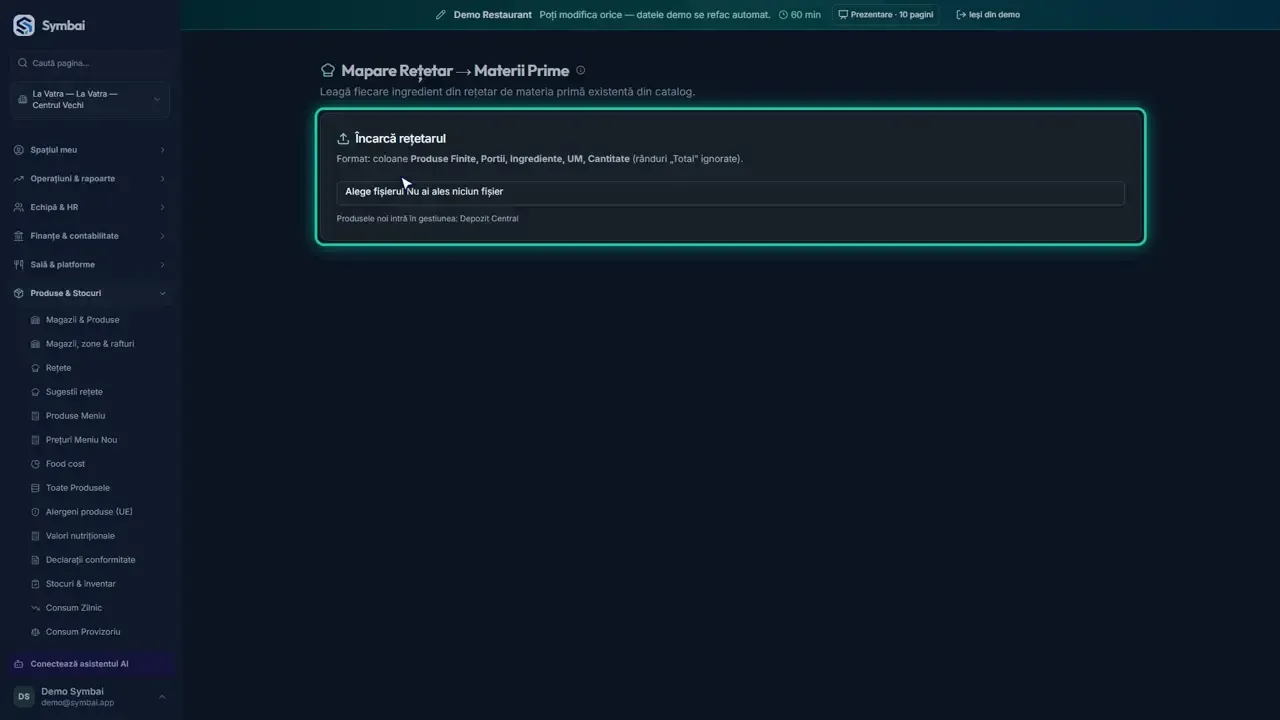
Task: Collapse the Produse & Stocuri section chevron
Action: pos(162,294)
